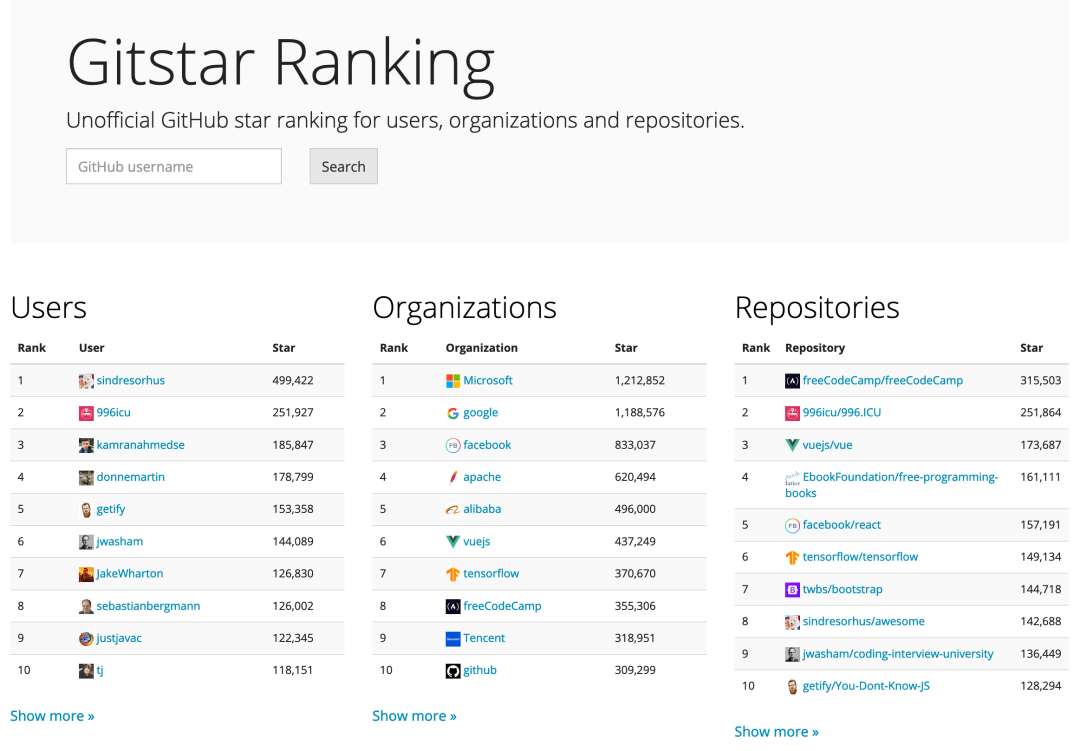The width and height of the screenshot is (1080, 751).
Task: Expand Users list with Show more
Action: point(52,716)
